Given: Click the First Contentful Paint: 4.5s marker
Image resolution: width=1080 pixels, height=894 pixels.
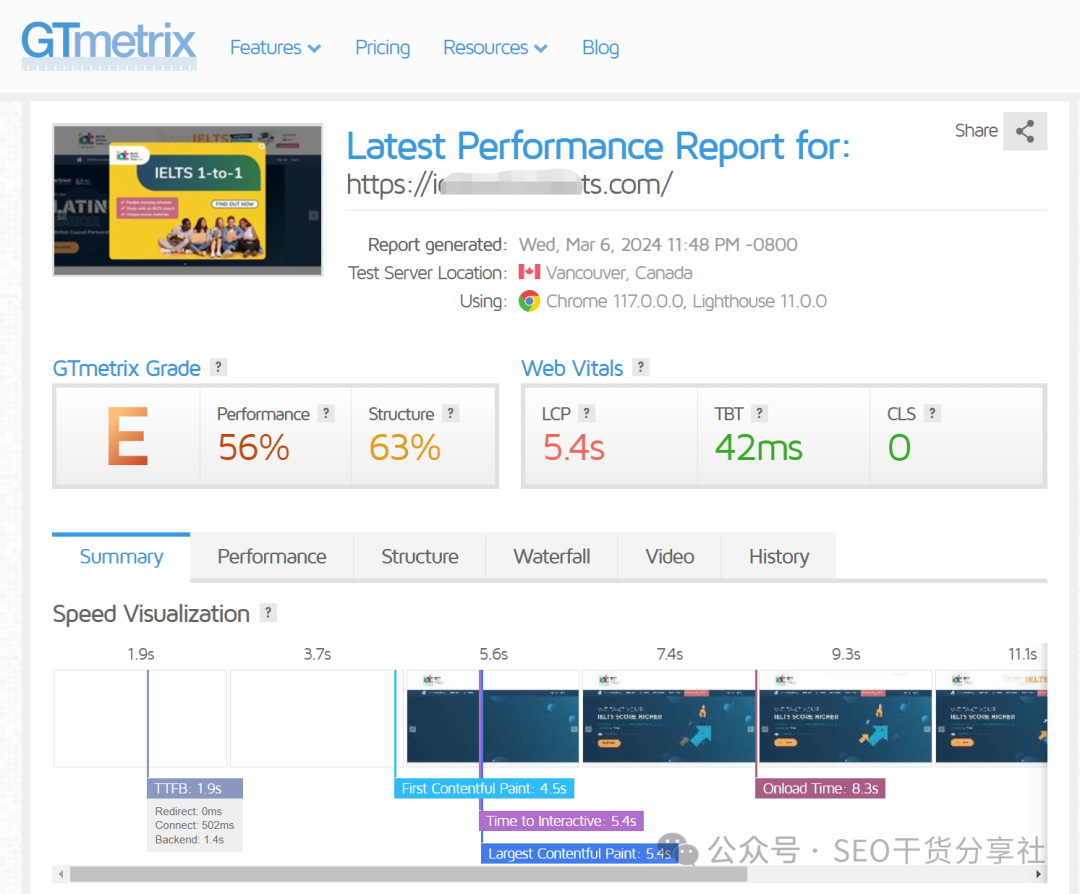Looking at the screenshot, I should [x=484, y=788].
